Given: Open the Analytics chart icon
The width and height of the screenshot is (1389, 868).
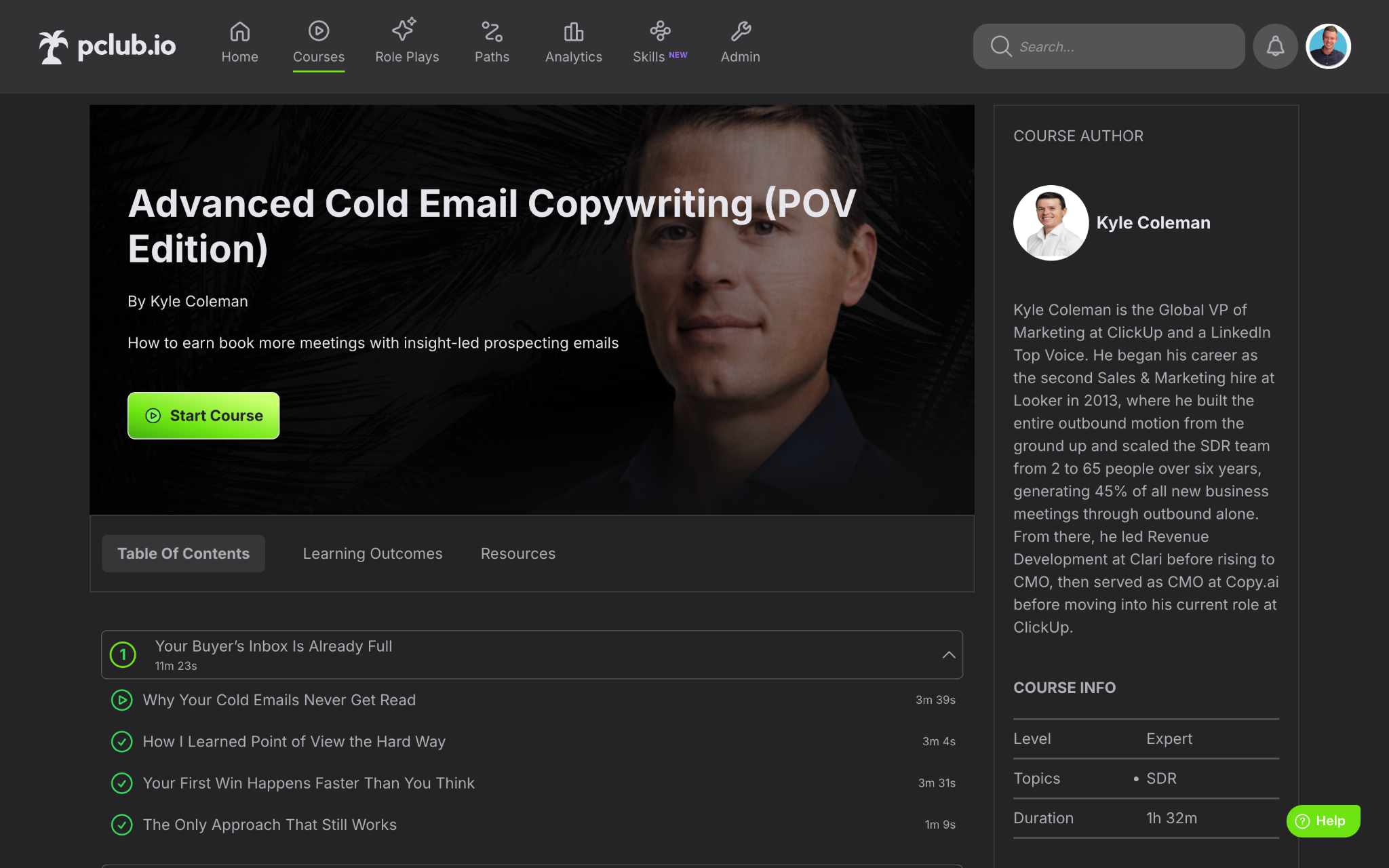Looking at the screenshot, I should click(x=573, y=31).
